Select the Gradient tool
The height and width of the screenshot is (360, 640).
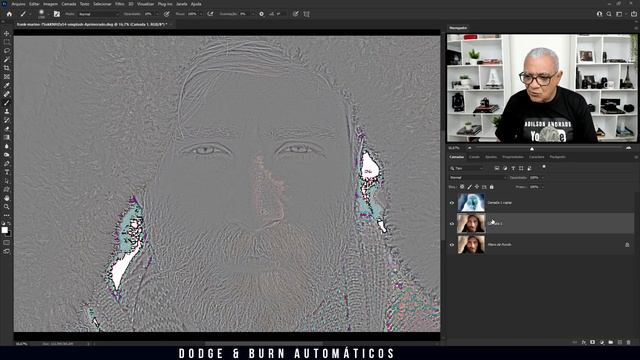click(x=7, y=138)
